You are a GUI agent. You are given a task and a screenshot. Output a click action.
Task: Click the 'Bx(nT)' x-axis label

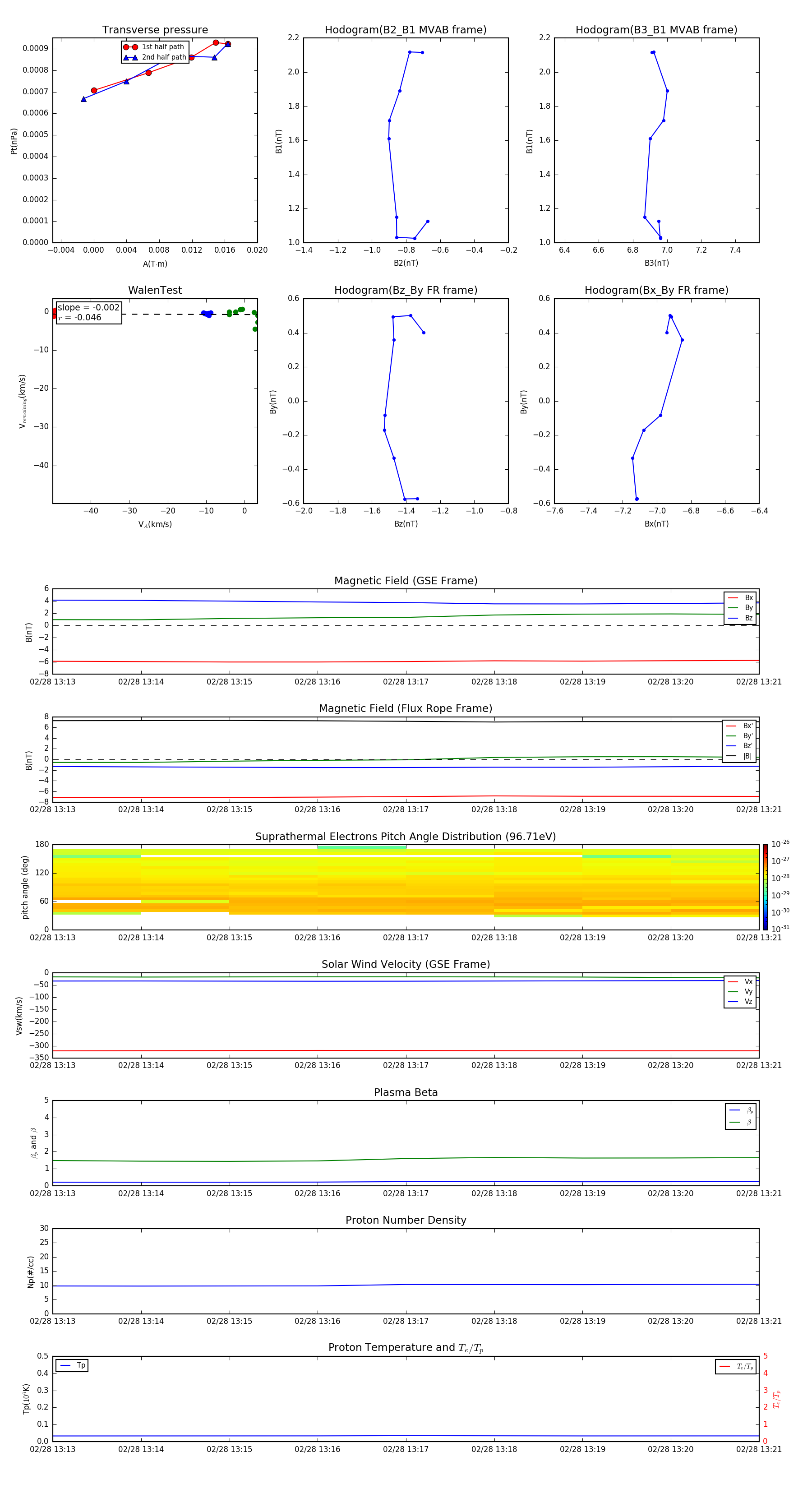656,524
